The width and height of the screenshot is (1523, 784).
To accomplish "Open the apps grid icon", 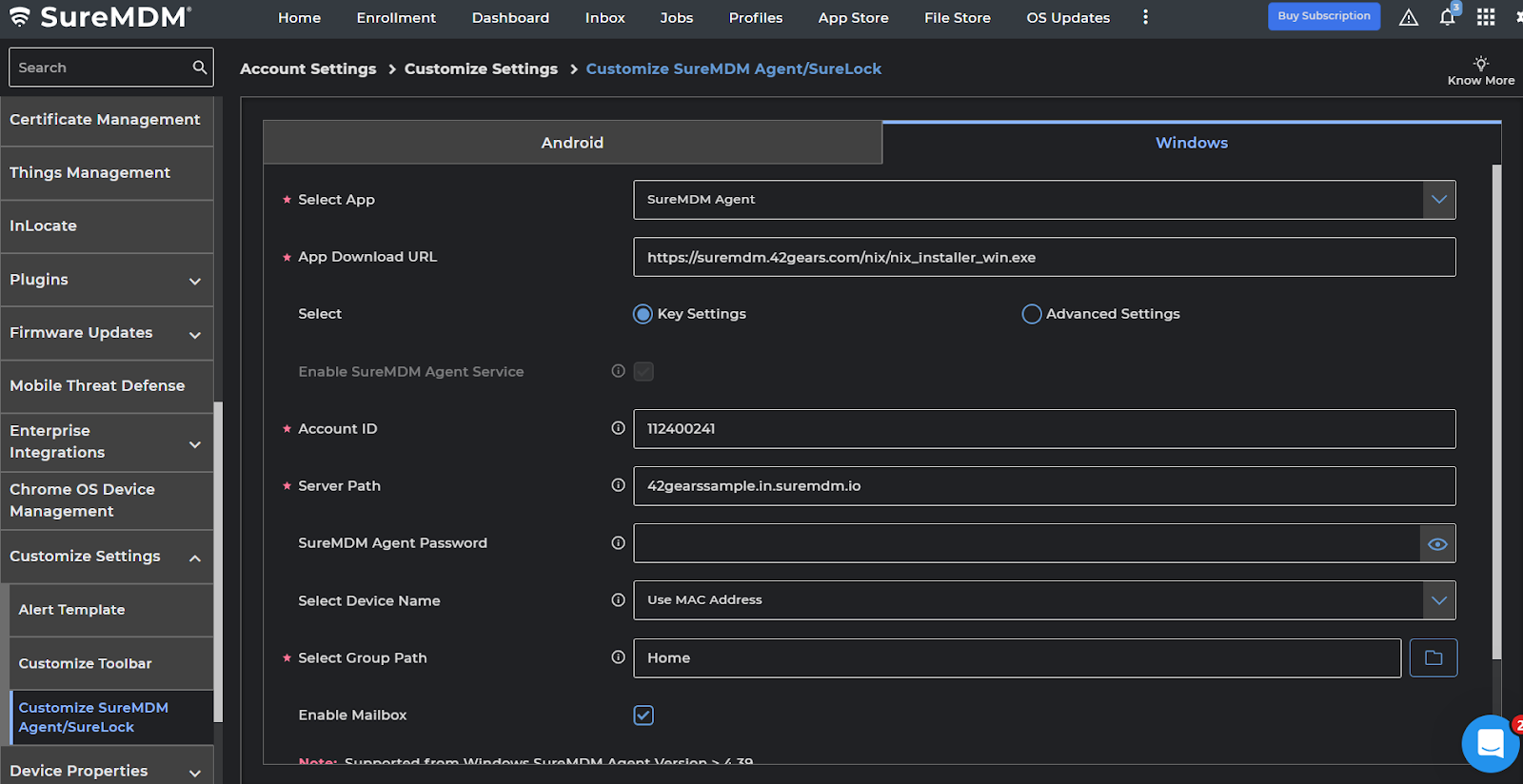I will tap(1486, 17).
